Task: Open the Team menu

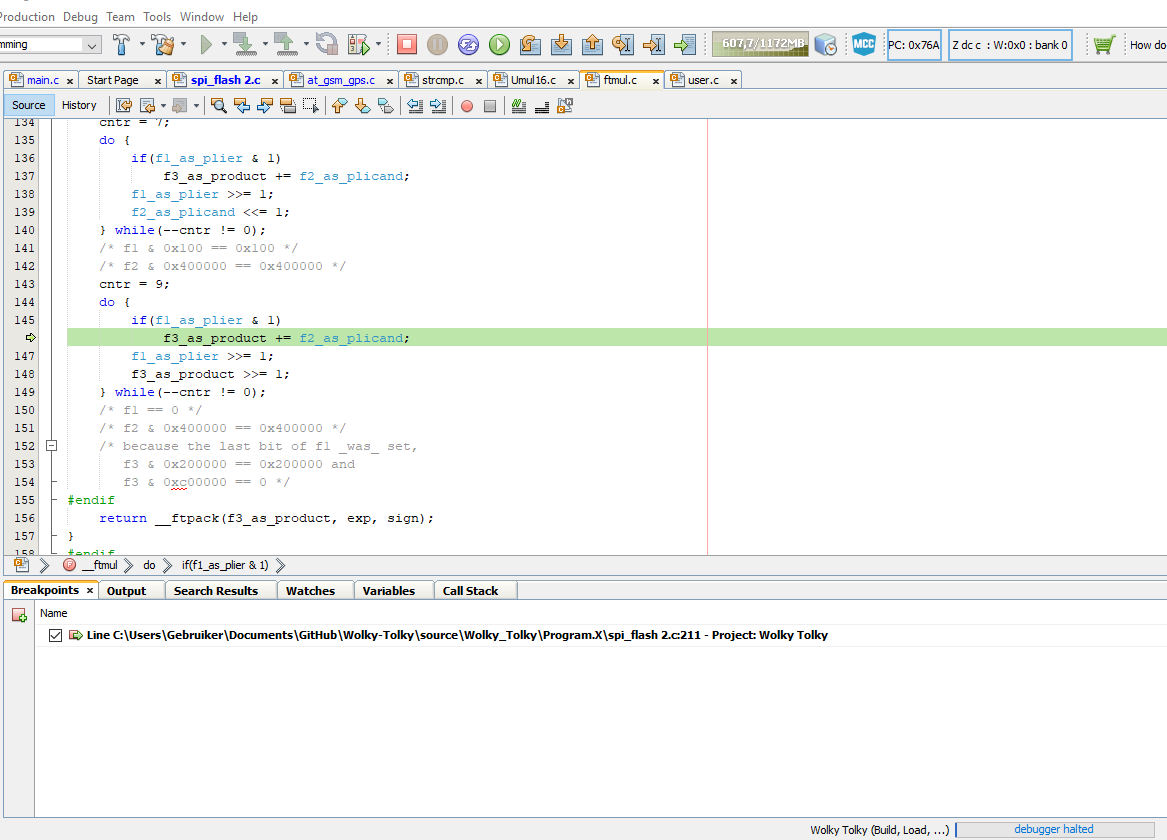Action: [x=120, y=16]
